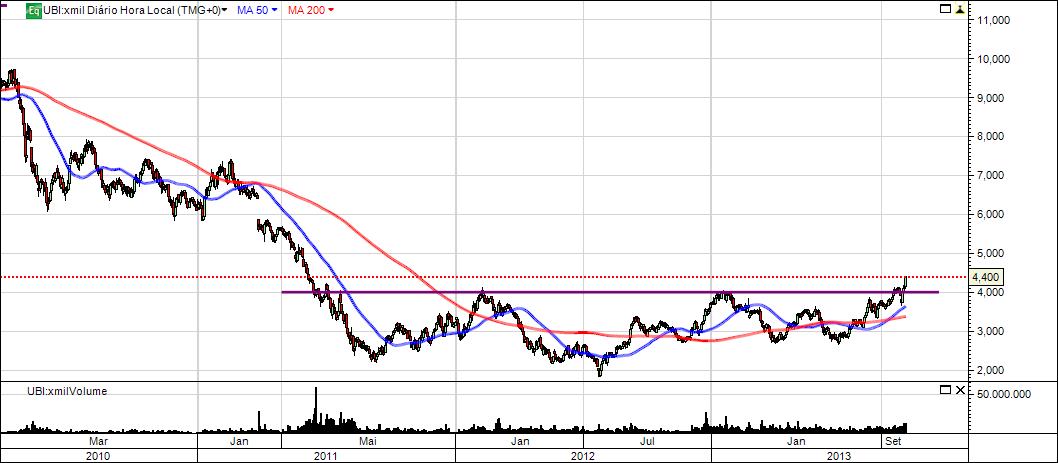Click the triangle marker icon beside price pane maximize
The width and height of the screenshot is (1058, 463).
[960, 10]
